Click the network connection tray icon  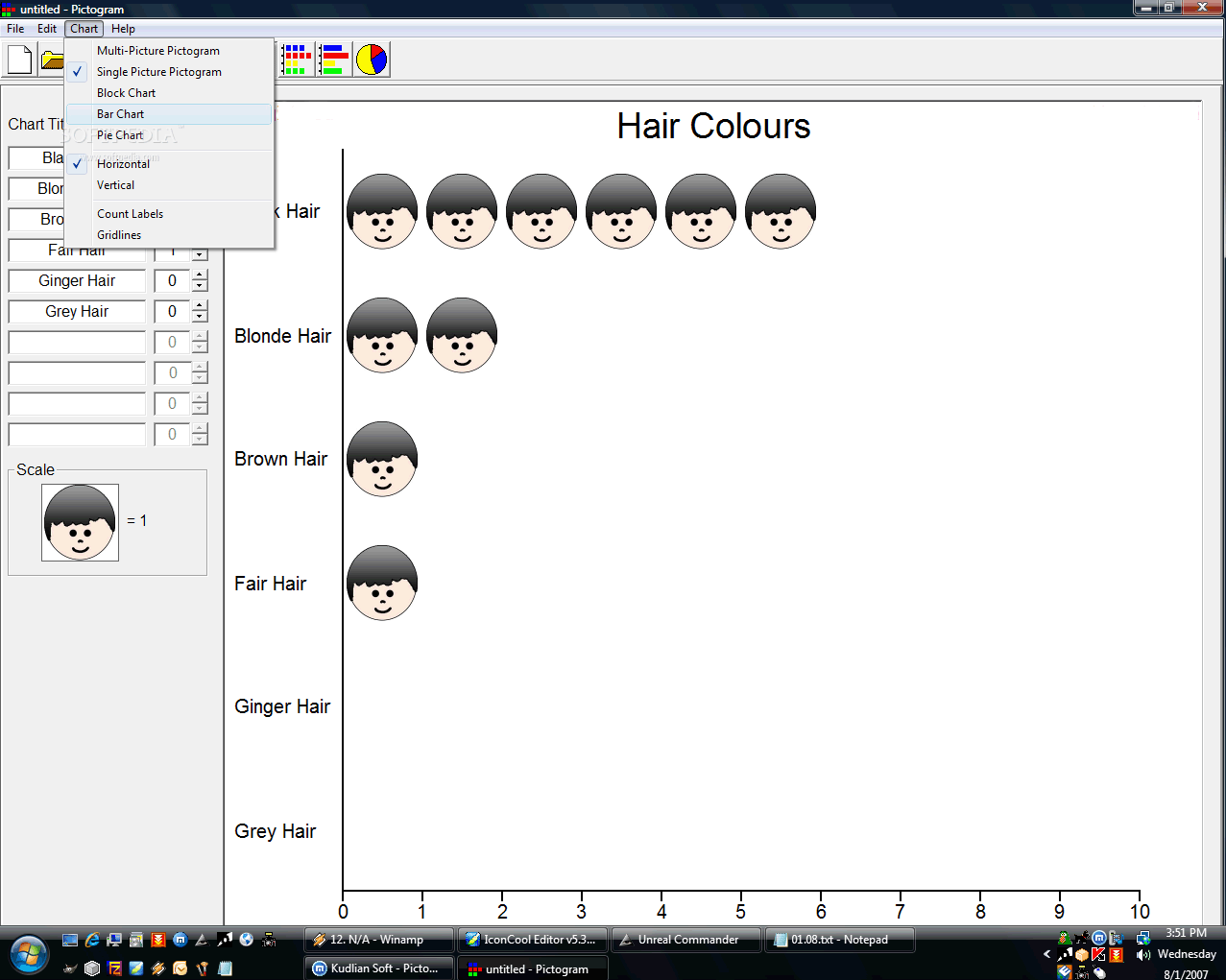coord(1142,938)
